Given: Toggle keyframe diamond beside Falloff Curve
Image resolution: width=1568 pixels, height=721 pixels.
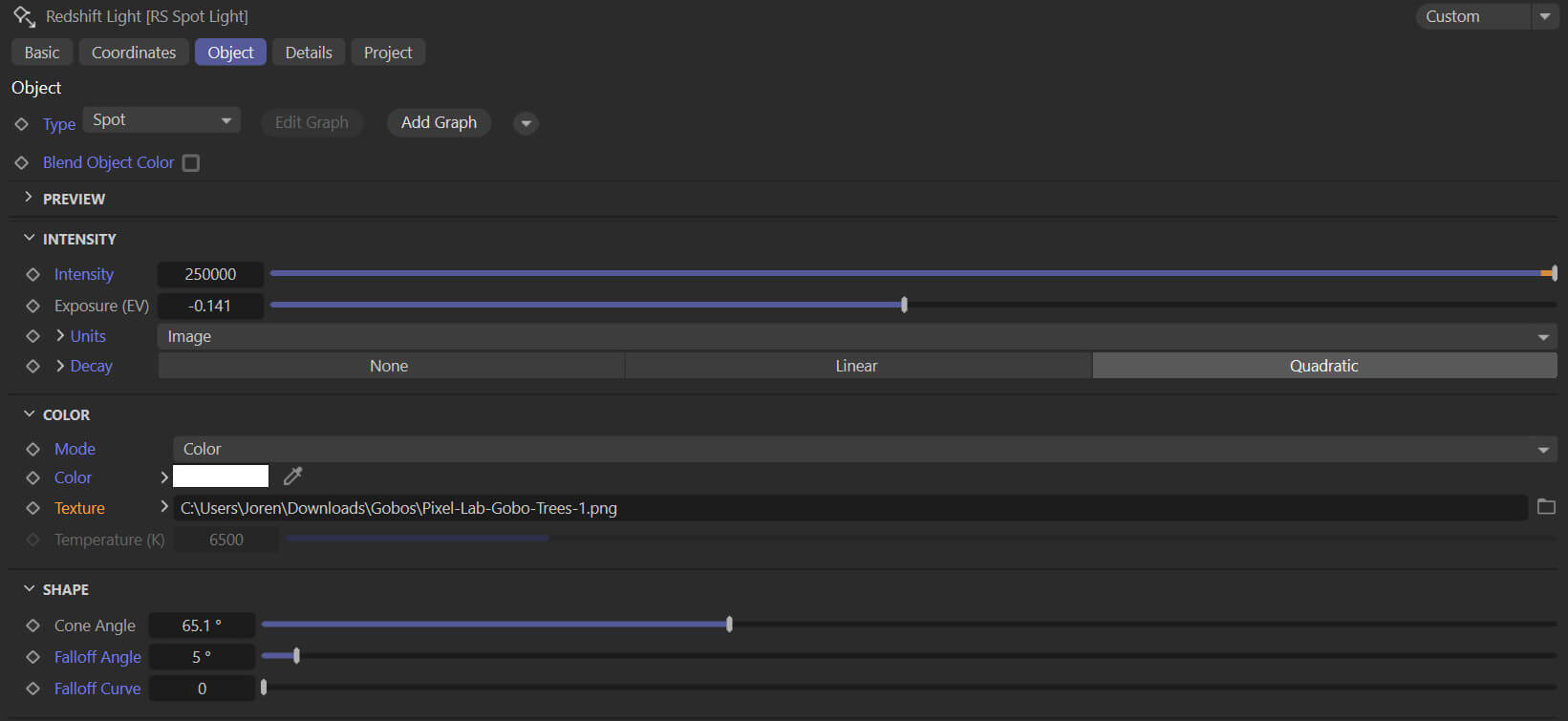Looking at the screenshot, I should pyautogui.click(x=32, y=689).
